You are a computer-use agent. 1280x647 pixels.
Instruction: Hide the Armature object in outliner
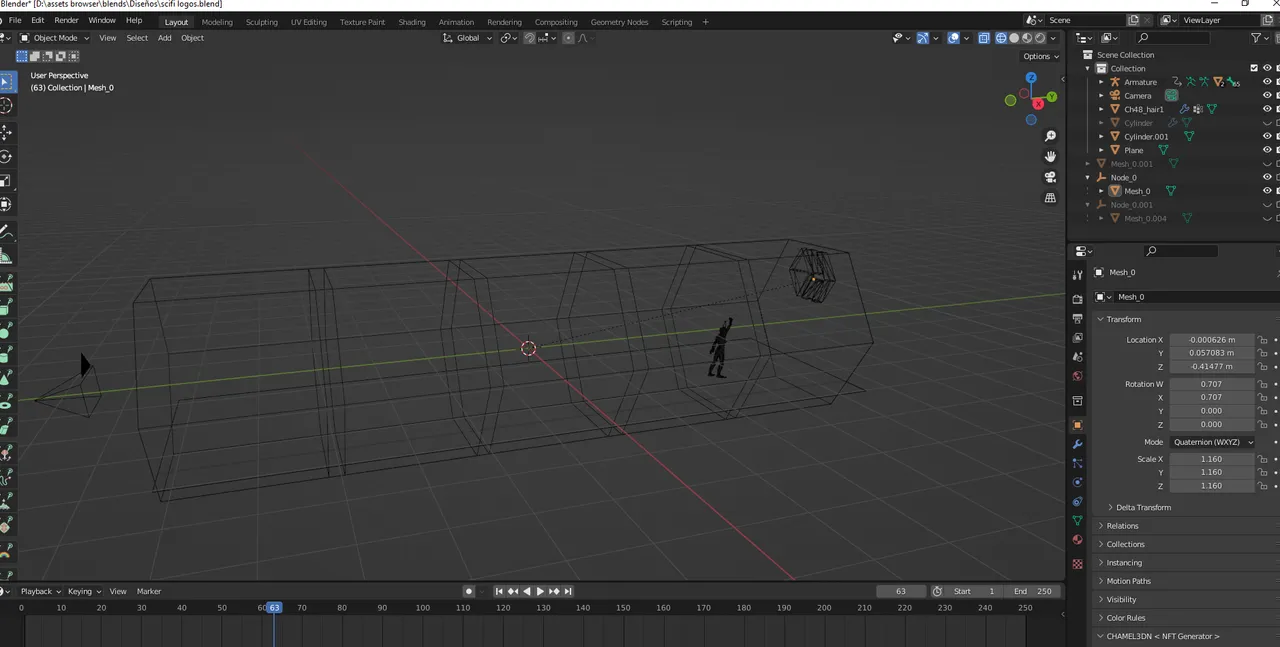click(1267, 82)
